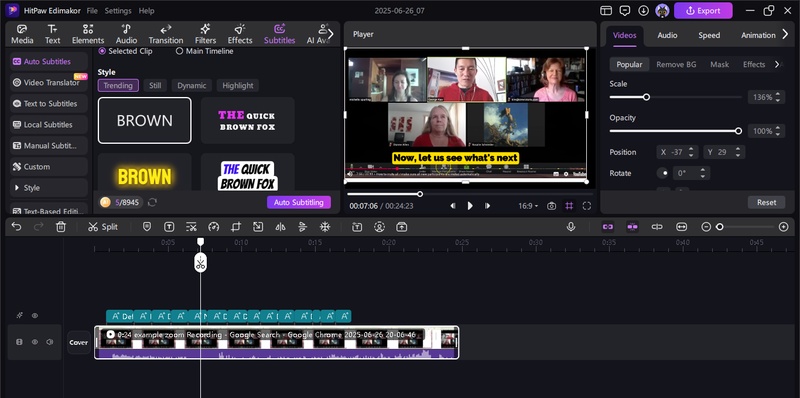Image resolution: width=800 pixels, height=398 pixels.
Task: Toggle visibility of the main video track
Action: [x=35, y=342]
